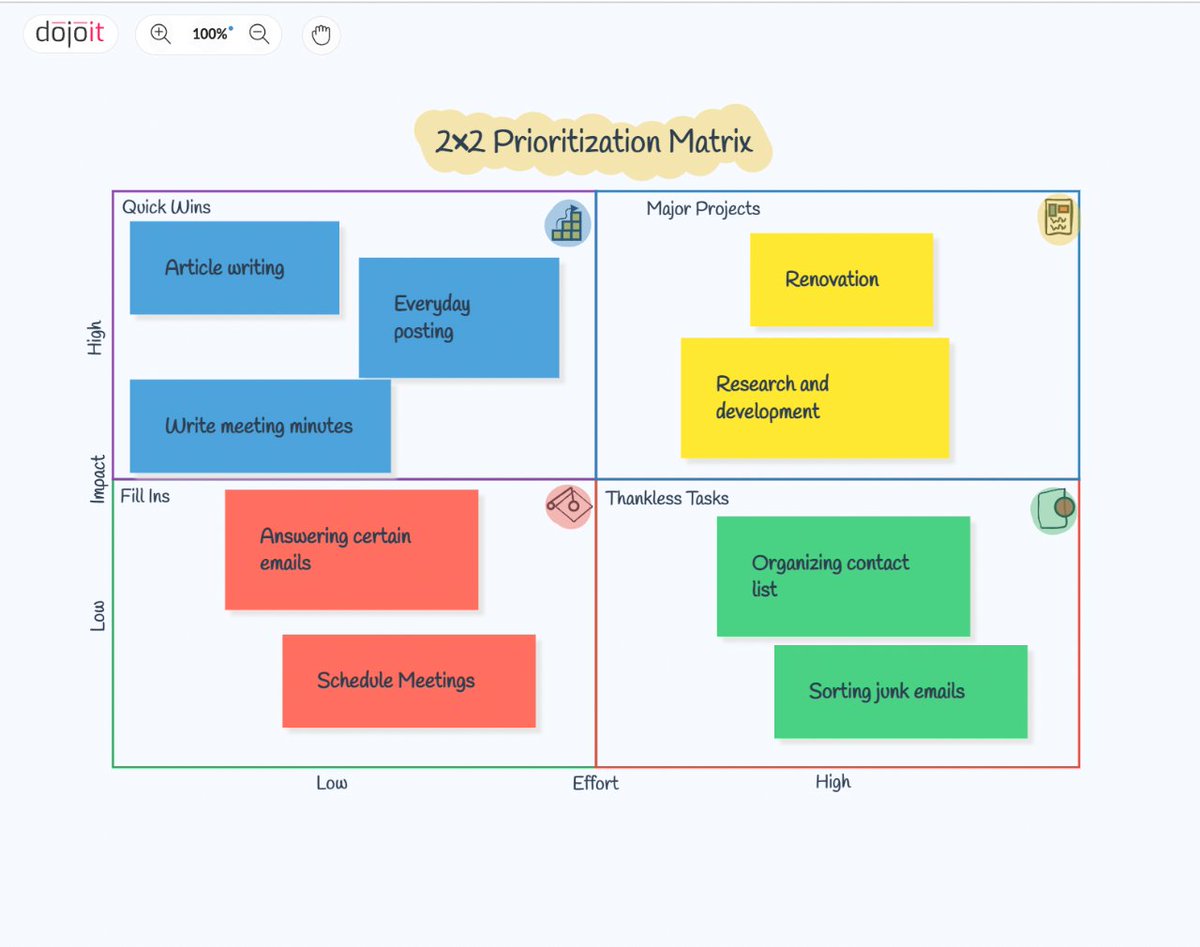
Task: Click the Thankless Tasks quadrant label
Action: point(667,498)
